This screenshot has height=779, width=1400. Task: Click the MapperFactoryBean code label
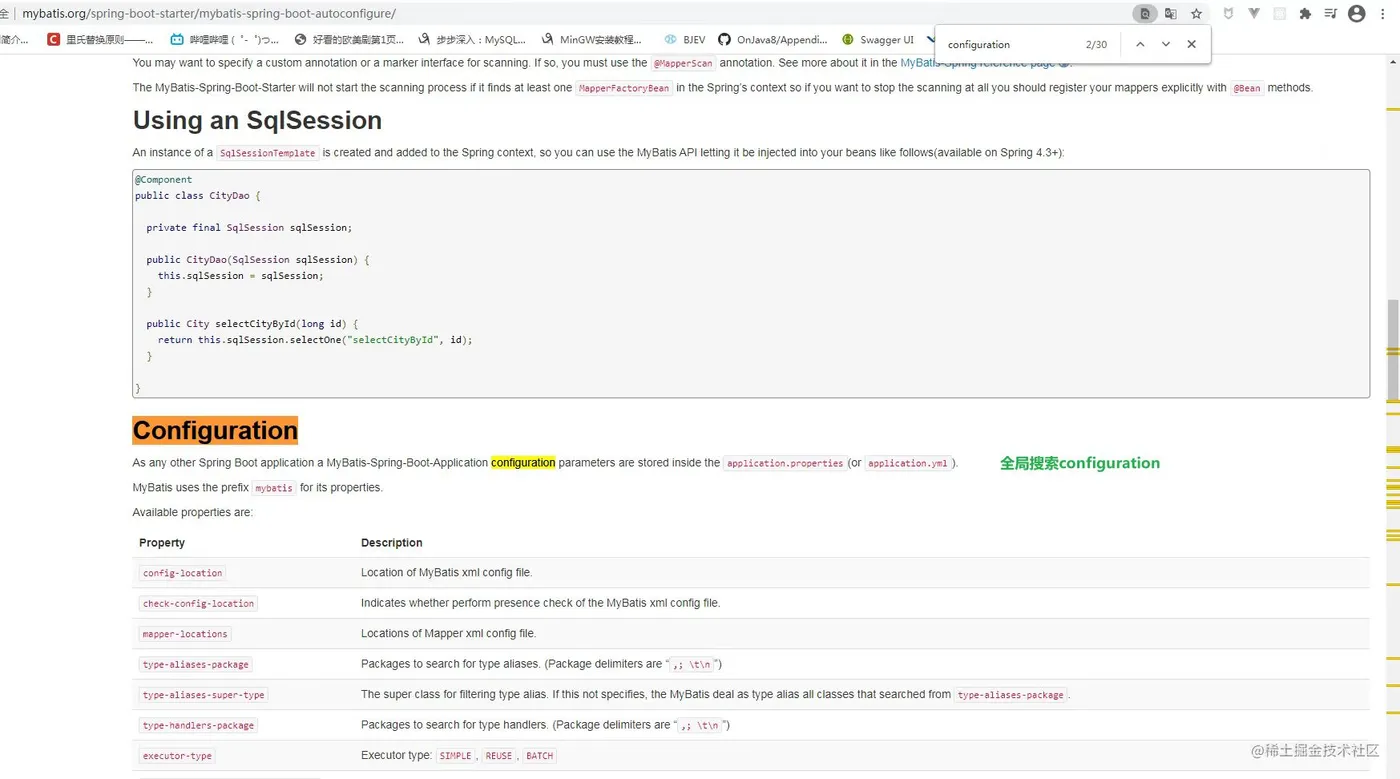(624, 88)
